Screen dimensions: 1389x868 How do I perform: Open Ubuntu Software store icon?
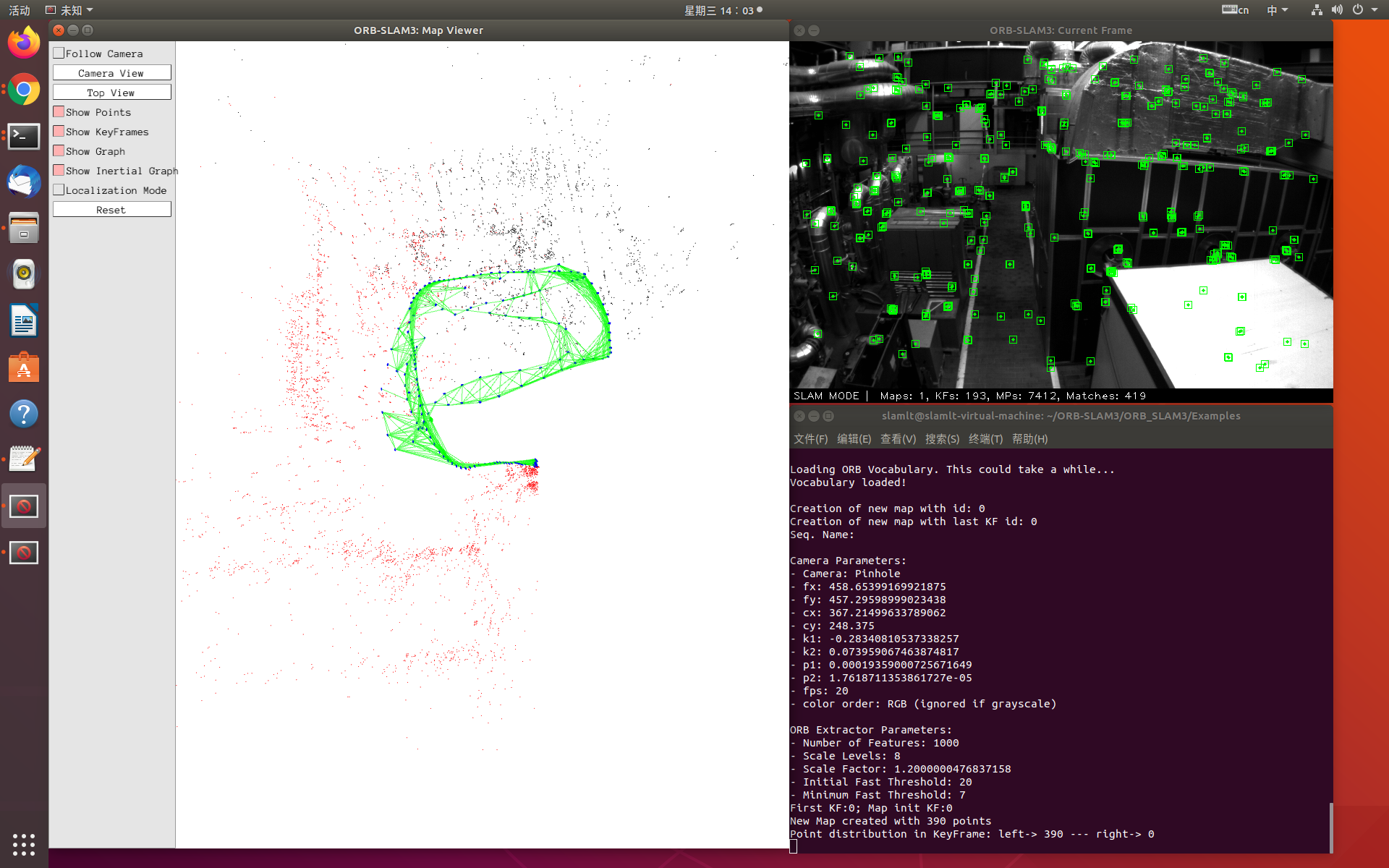24,367
